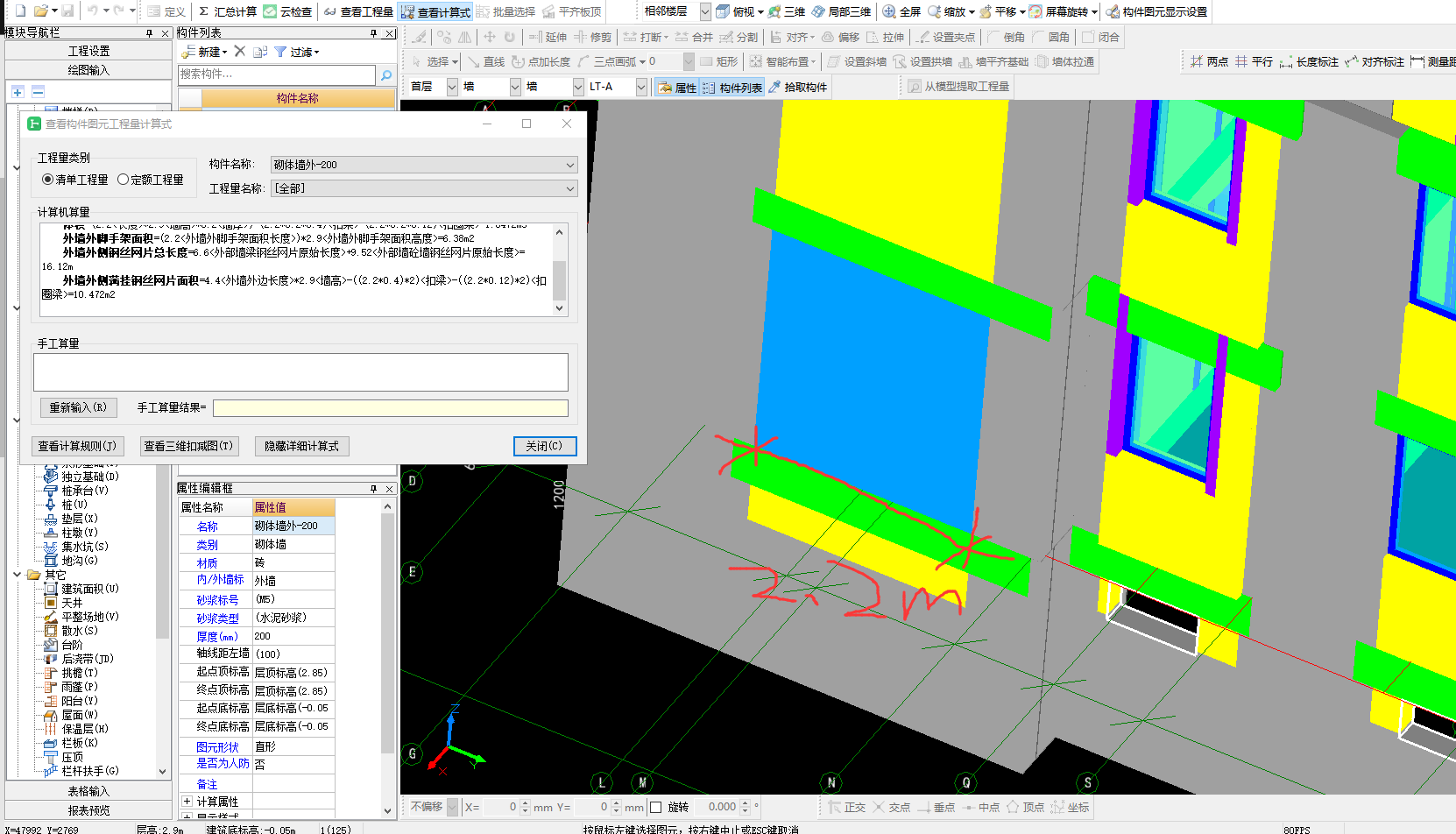Click the 搜索构件 search input field
This screenshot has height=834, width=1456.
click(x=276, y=74)
